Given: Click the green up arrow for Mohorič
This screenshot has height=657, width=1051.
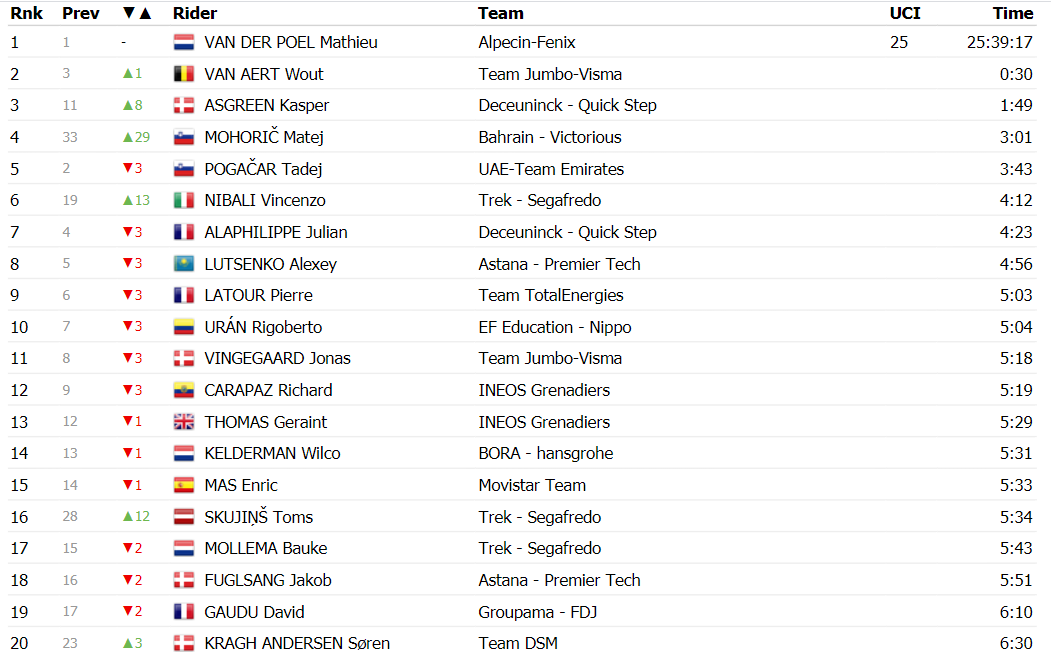Looking at the screenshot, I should [x=128, y=137].
